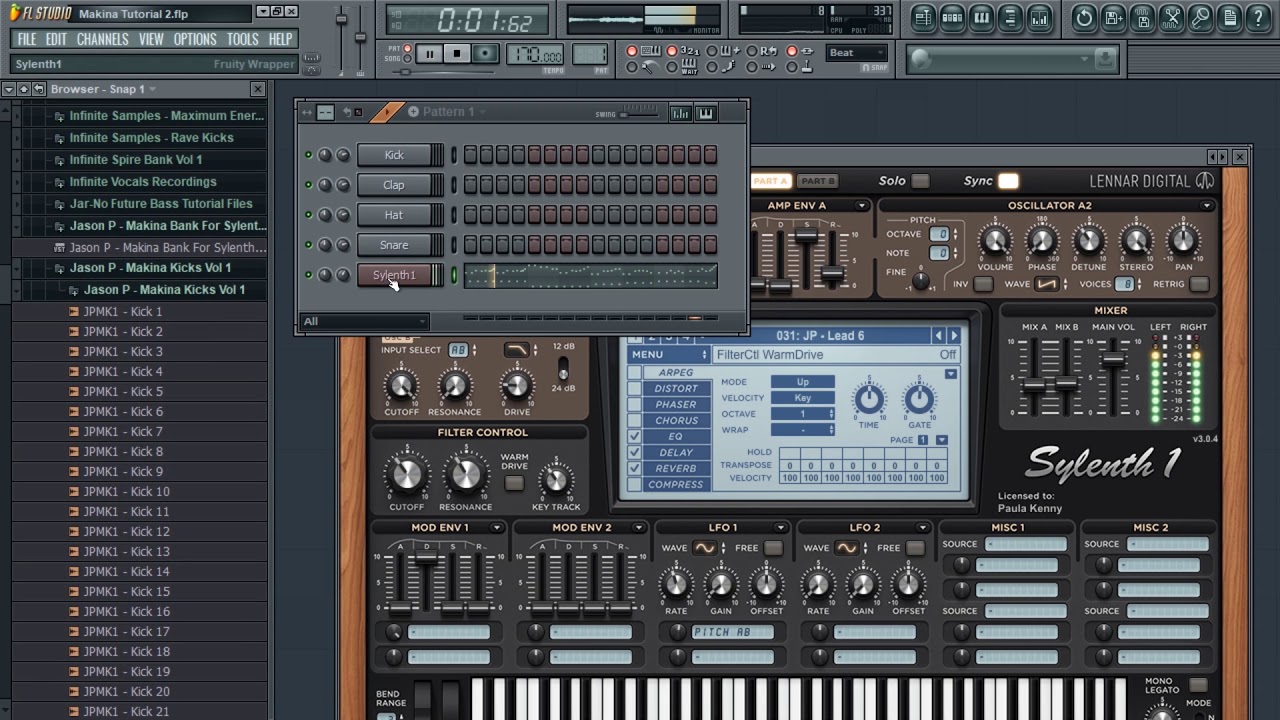Open the TOOLS menu
Viewport: 1280px width, 720px height.
coord(242,39)
